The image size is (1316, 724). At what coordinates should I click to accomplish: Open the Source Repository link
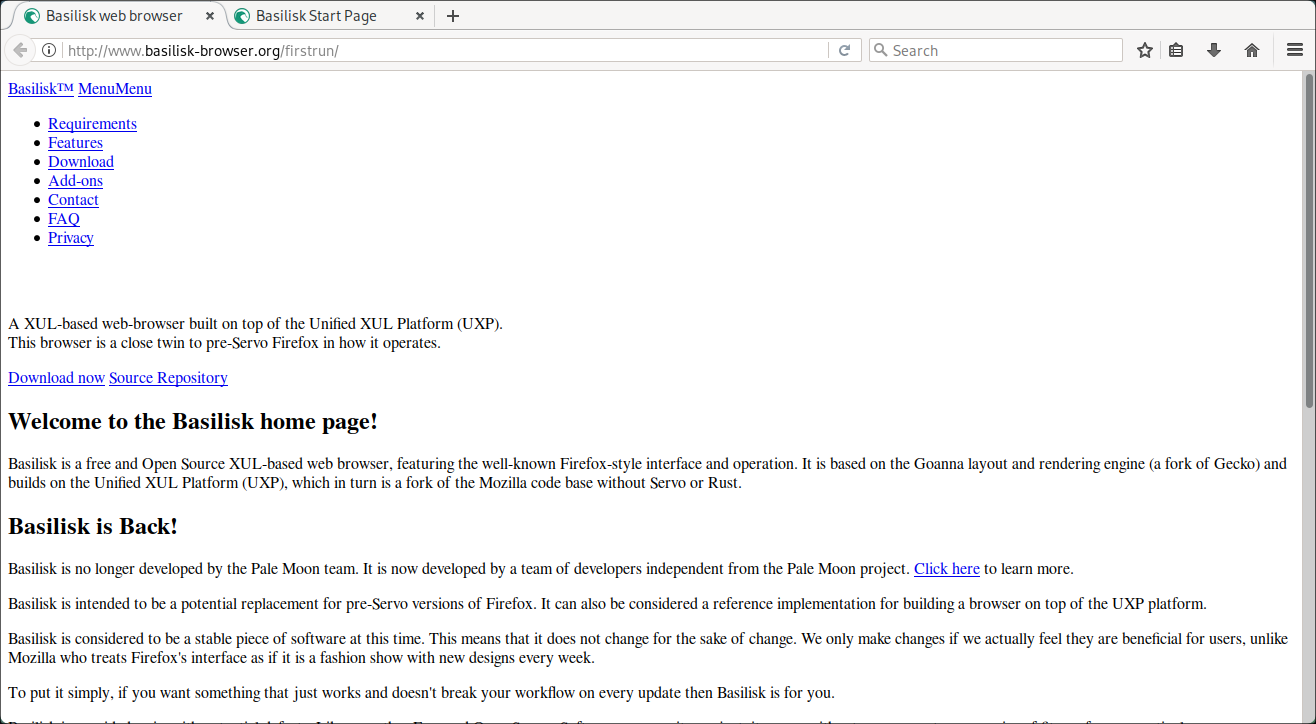(x=168, y=378)
